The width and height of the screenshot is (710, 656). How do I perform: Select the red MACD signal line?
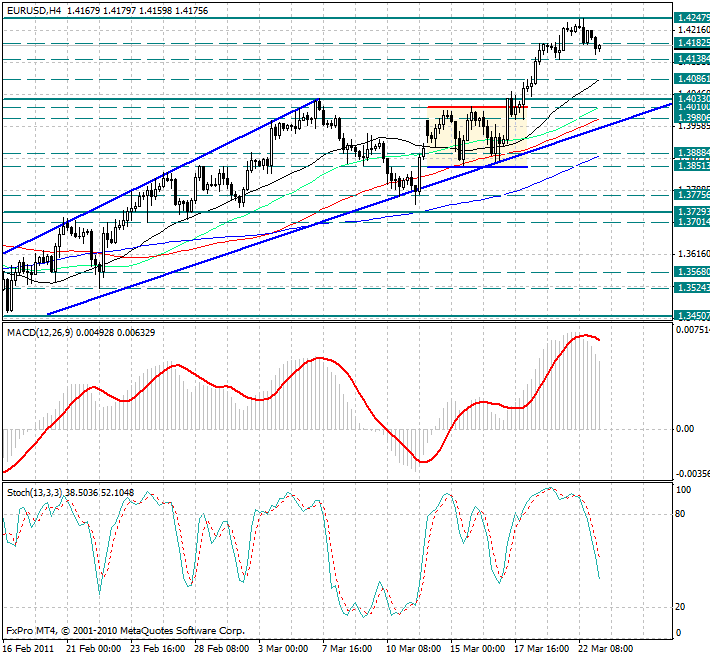pyautogui.click(x=301, y=403)
